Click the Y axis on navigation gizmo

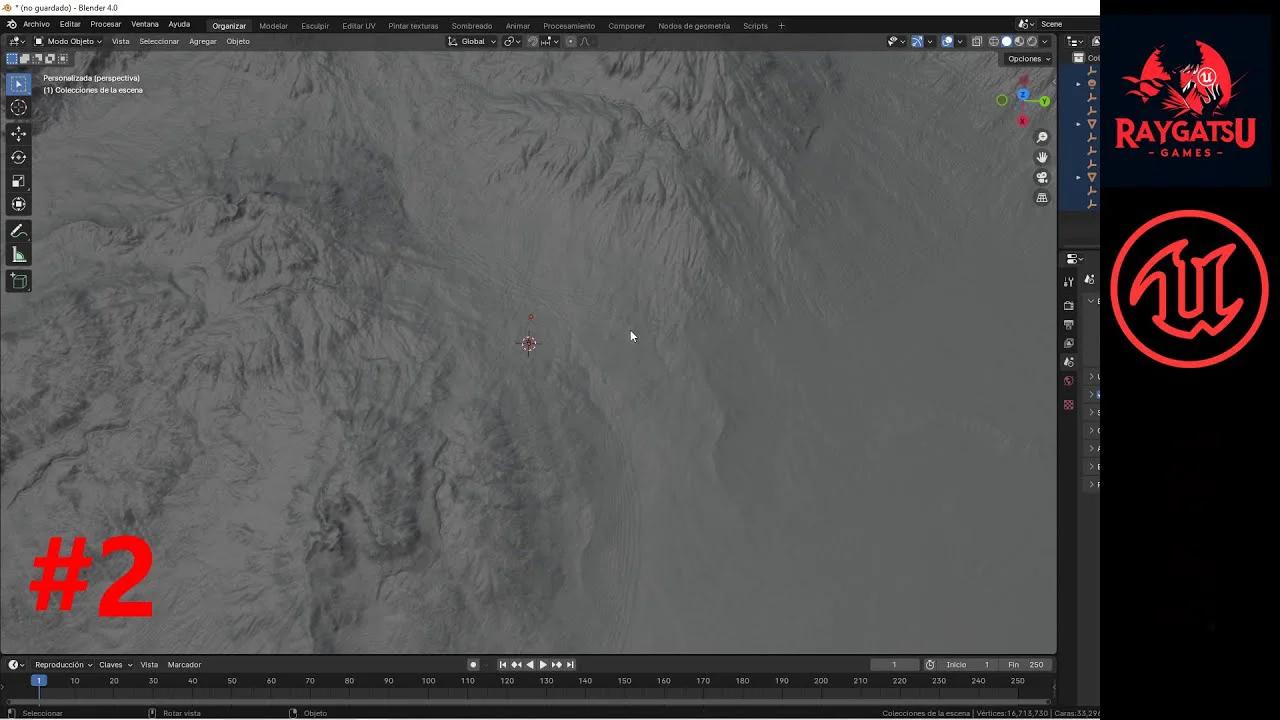pyautogui.click(x=1044, y=101)
